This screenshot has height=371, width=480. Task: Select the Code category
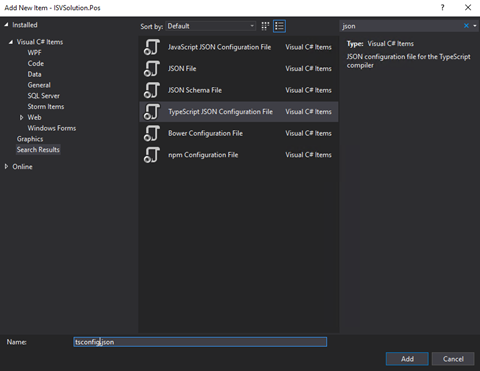pyautogui.click(x=36, y=63)
